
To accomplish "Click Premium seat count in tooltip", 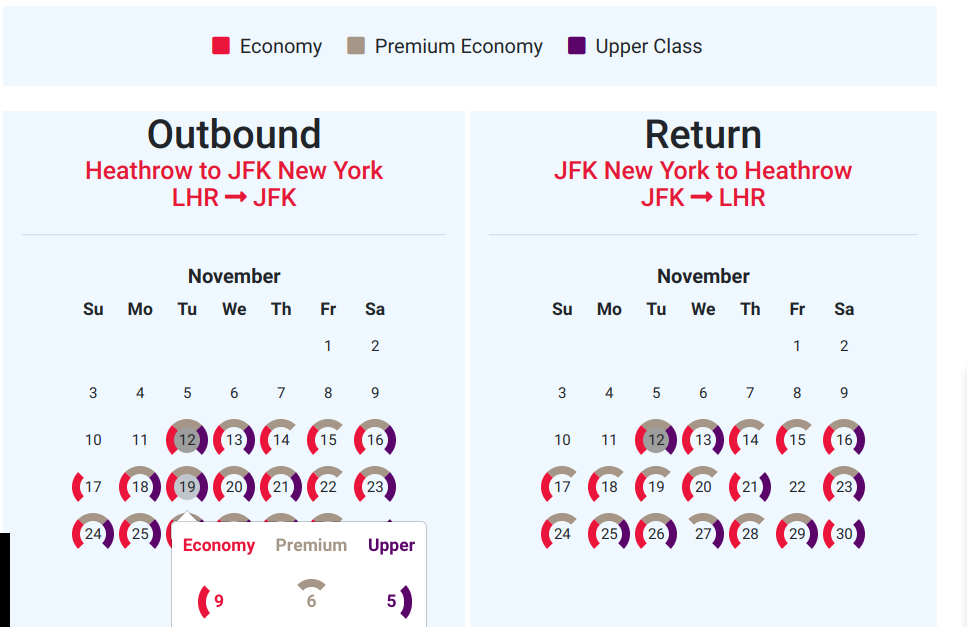I will click(x=311, y=601).
